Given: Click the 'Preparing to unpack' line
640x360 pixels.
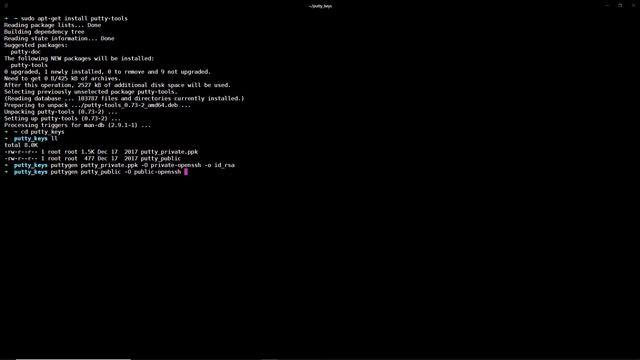Looking at the screenshot, I should click(97, 105).
